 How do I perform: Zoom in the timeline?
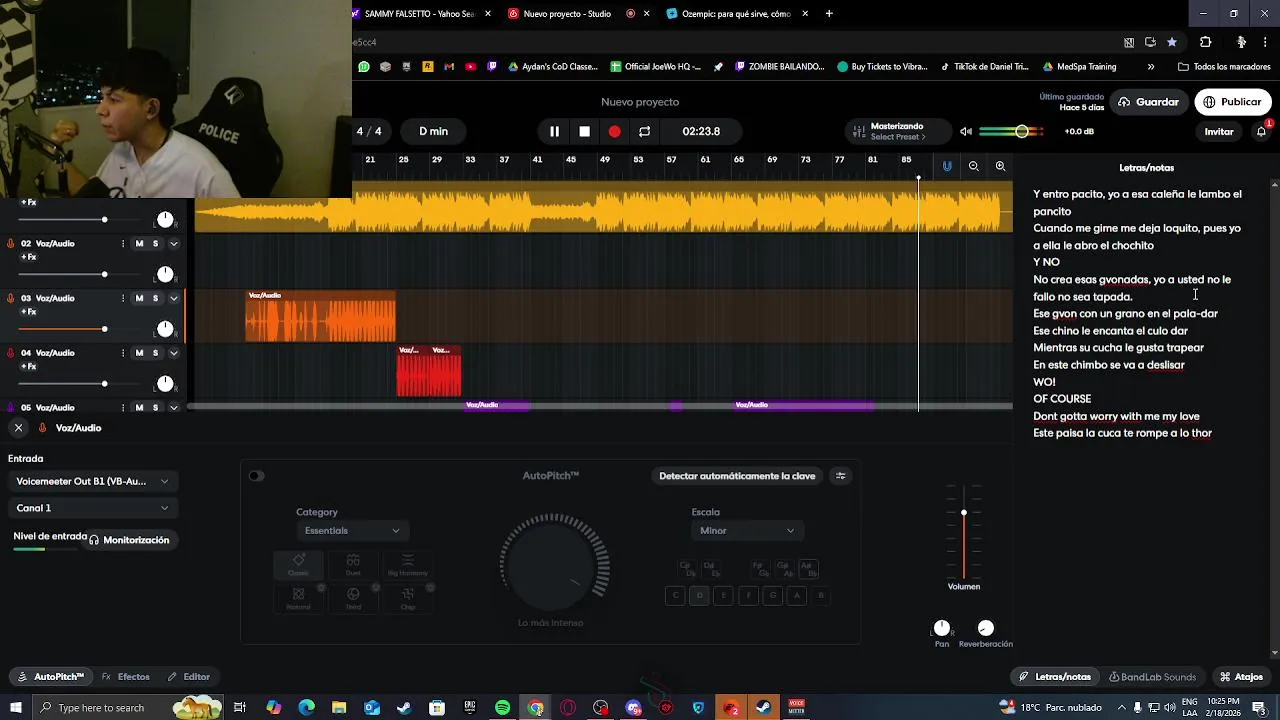(1000, 166)
